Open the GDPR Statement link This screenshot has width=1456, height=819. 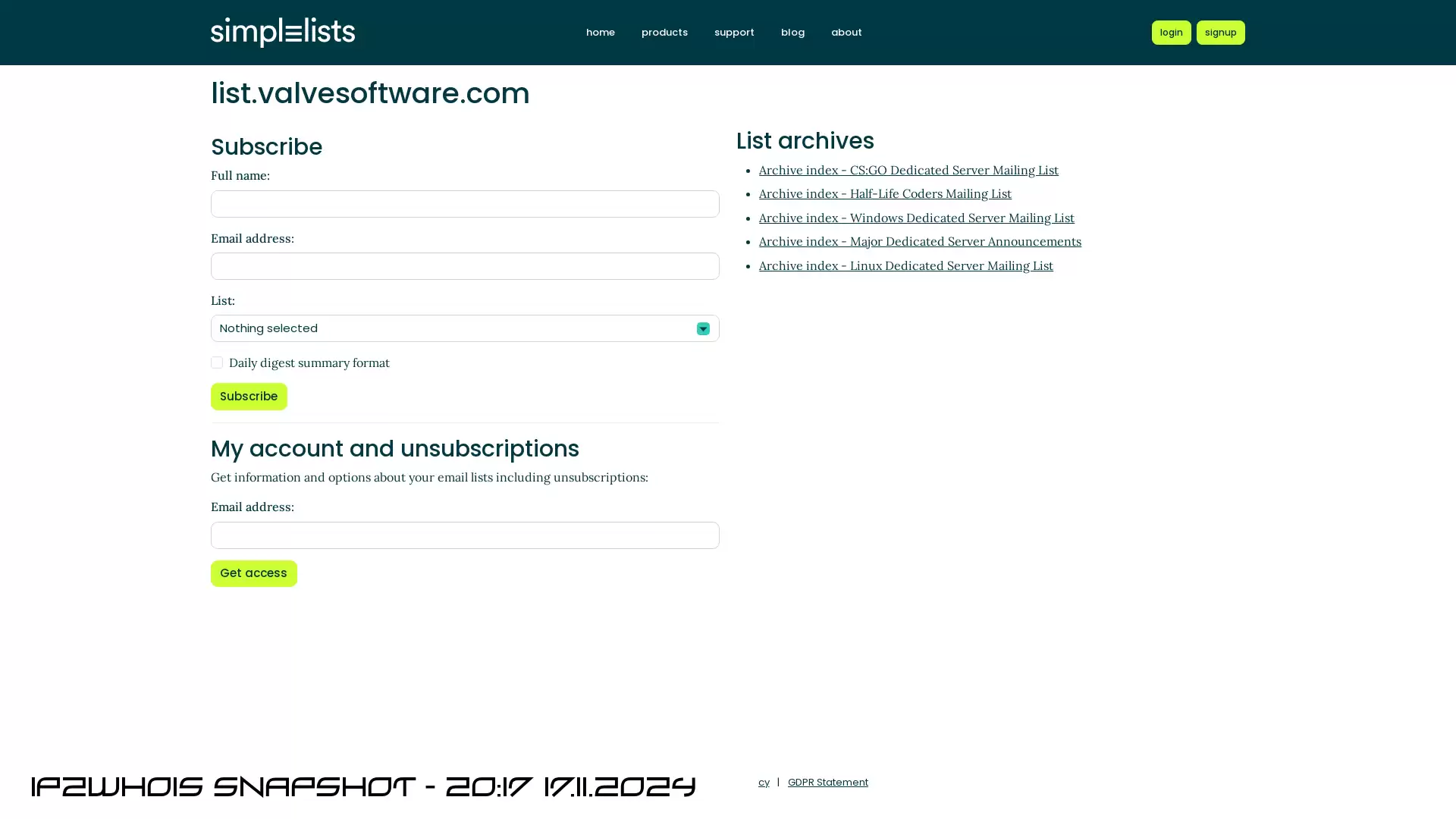(x=827, y=783)
